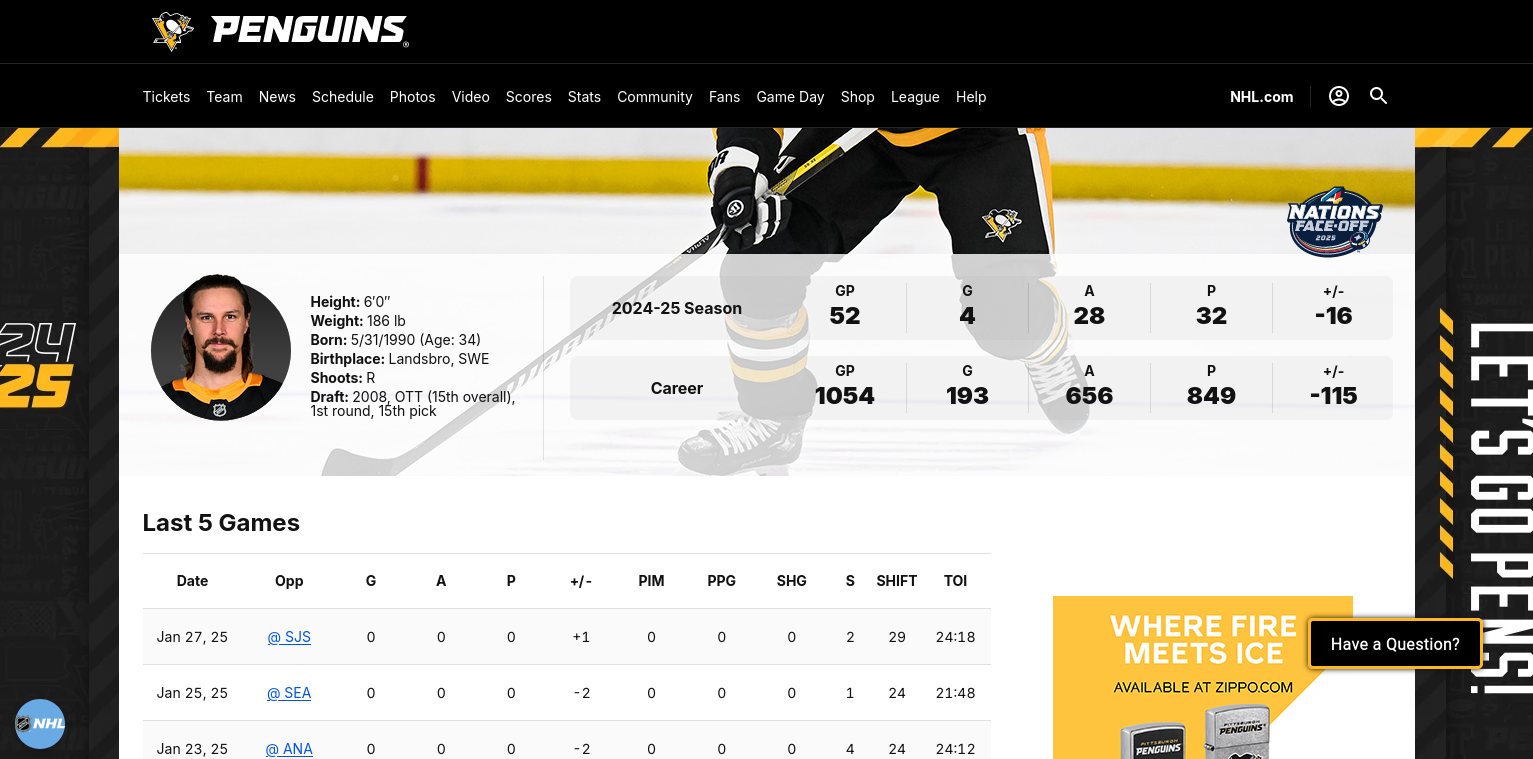Image resolution: width=1533 pixels, height=759 pixels.
Task: Open the @ SJS opponent link
Action: pyautogui.click(x=289, y=637)
